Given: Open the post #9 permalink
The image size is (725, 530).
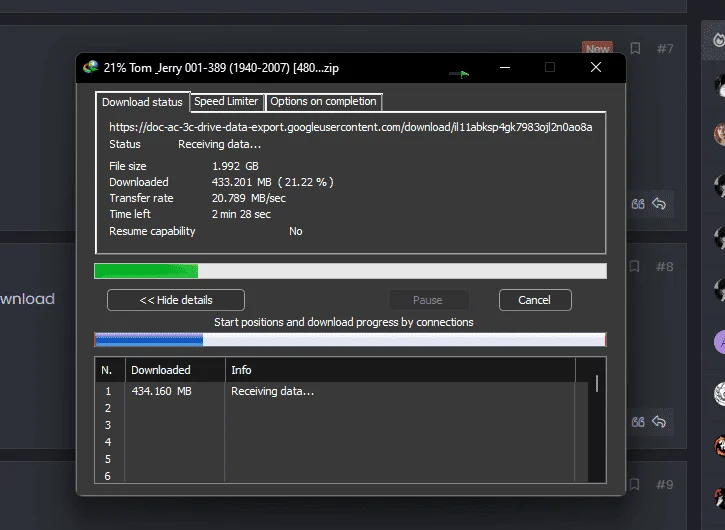Looking at the screenshot, I should pyautogui.click(x=664, y=485).
